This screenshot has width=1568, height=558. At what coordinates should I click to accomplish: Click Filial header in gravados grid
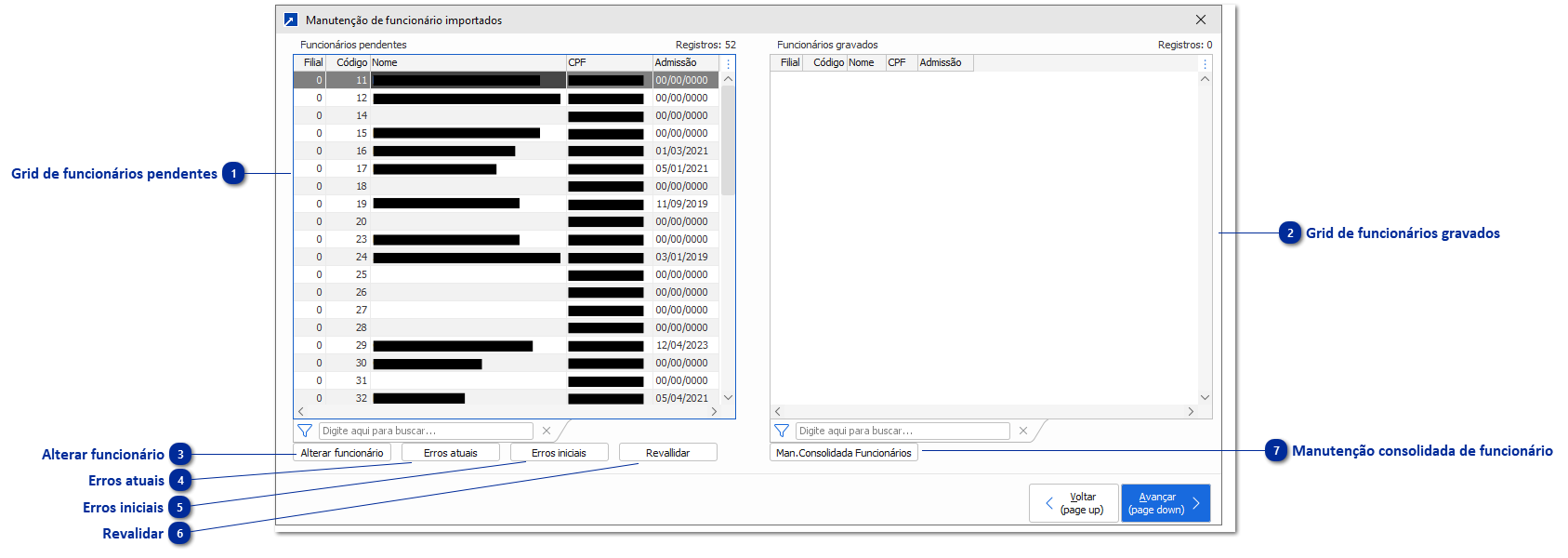click(x=786, y=62)
